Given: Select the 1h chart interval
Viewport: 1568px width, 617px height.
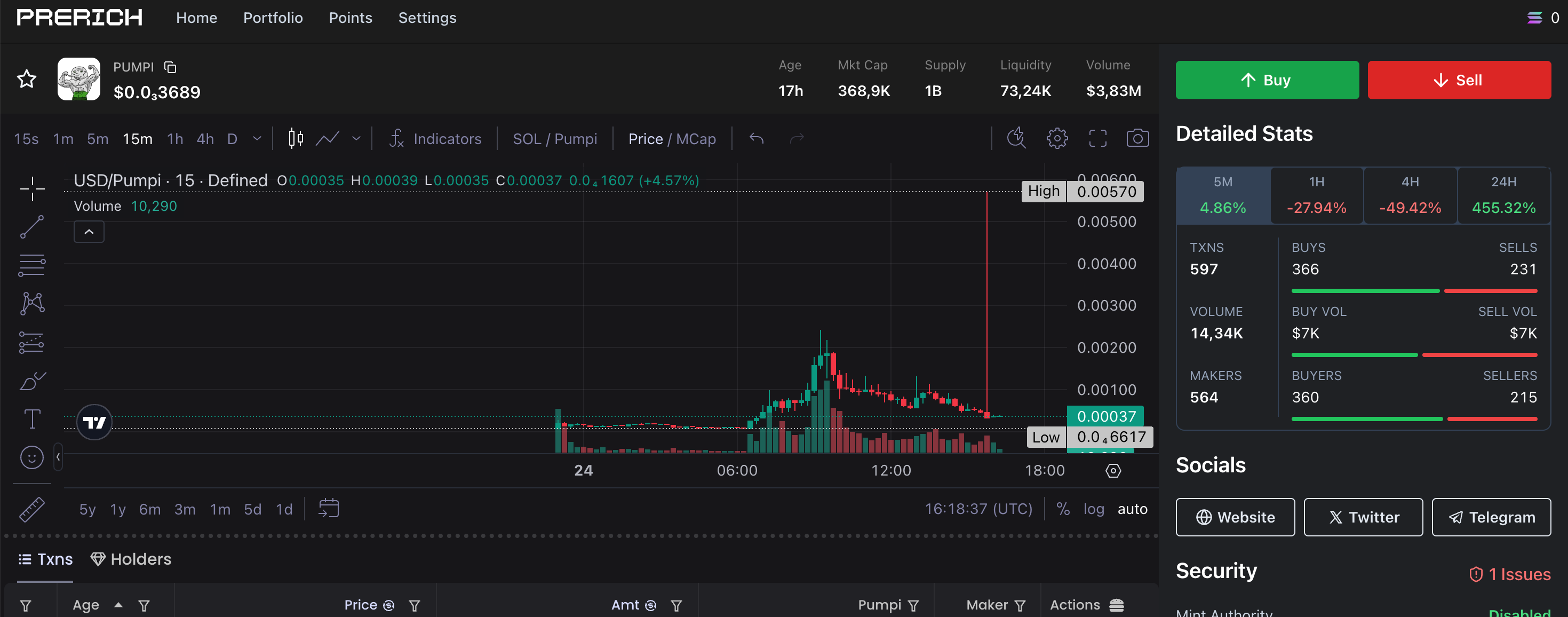Looking at the screenshot, I should 176,139.
